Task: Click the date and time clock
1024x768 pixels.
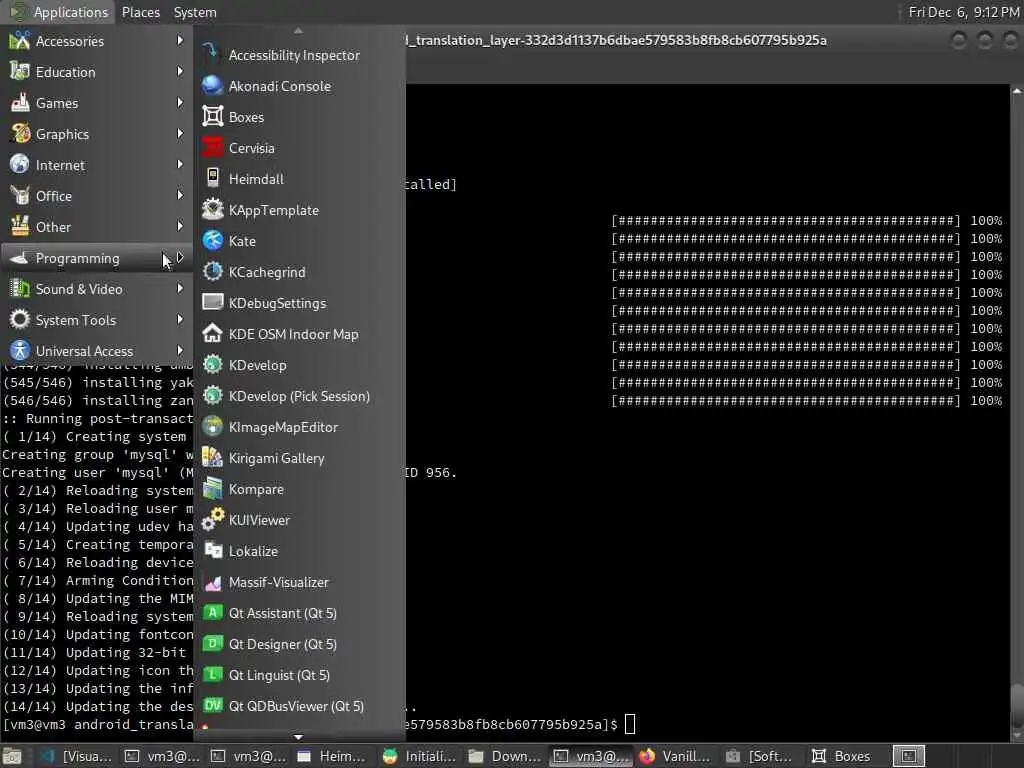Action: (963, 12)
